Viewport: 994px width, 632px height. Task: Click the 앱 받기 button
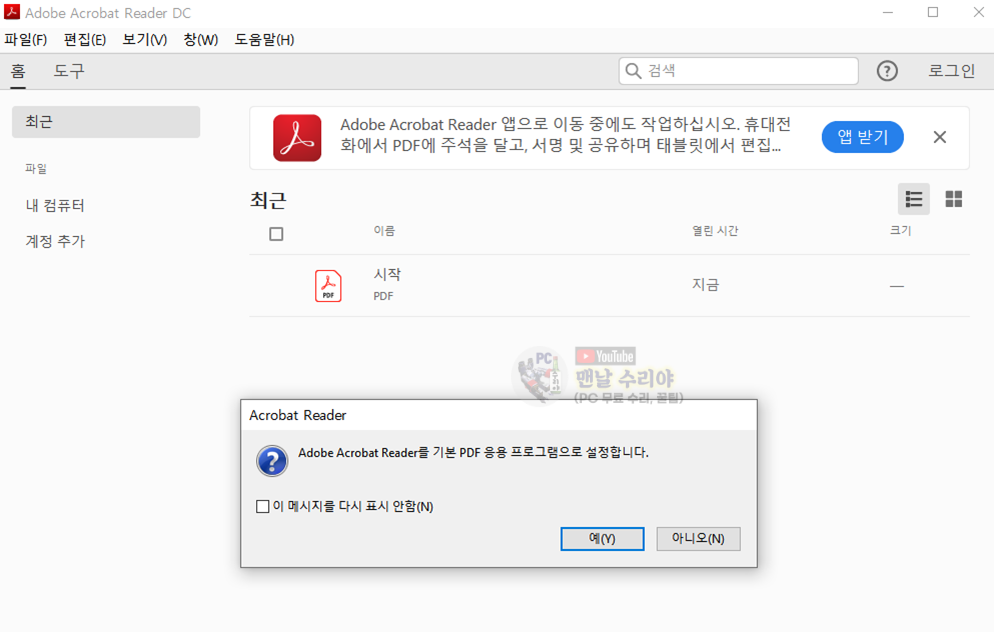coord(862,137)
